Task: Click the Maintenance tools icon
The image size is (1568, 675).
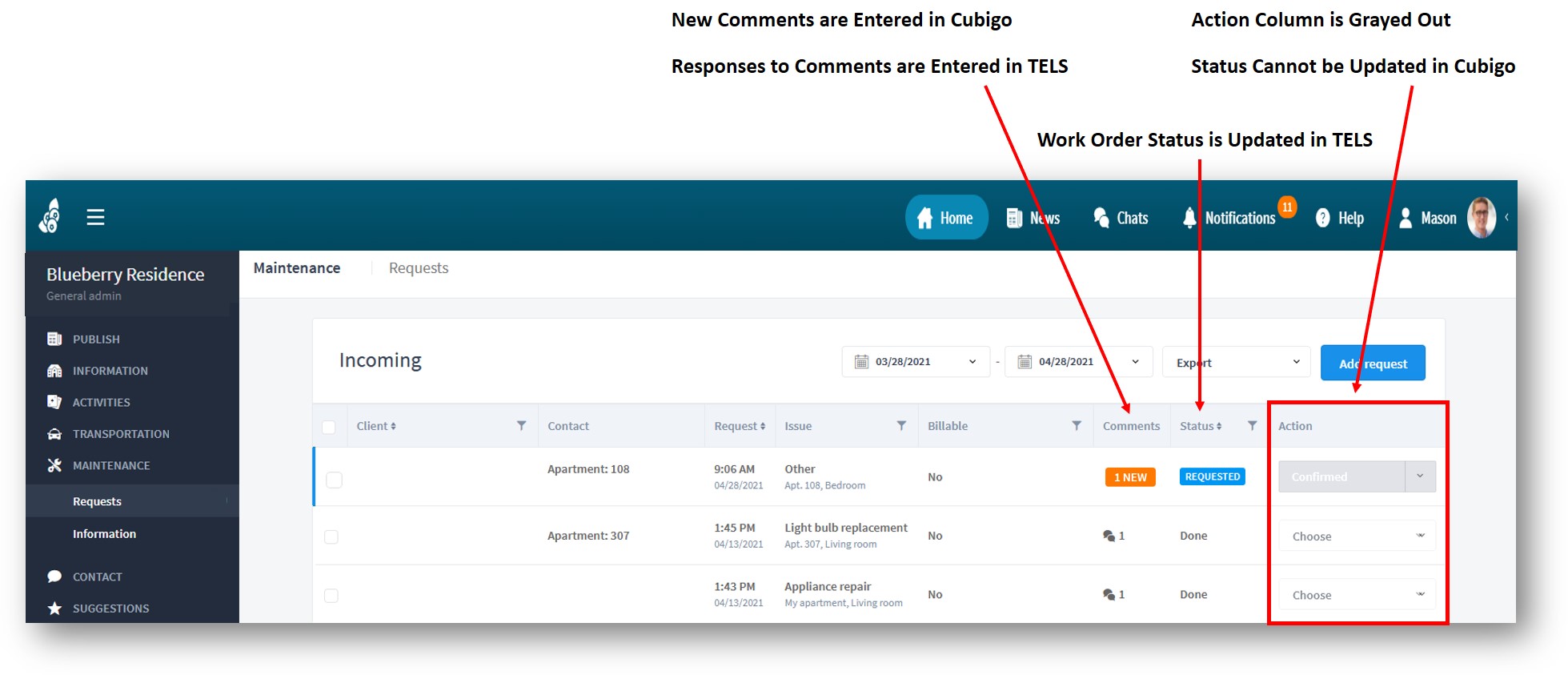Action: point(54,465)
